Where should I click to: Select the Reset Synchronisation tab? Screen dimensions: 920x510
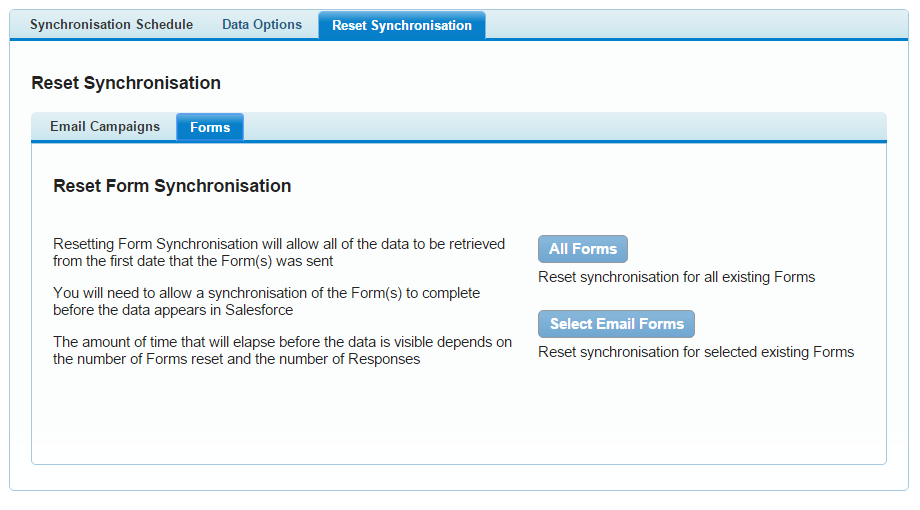click(402, 25)
